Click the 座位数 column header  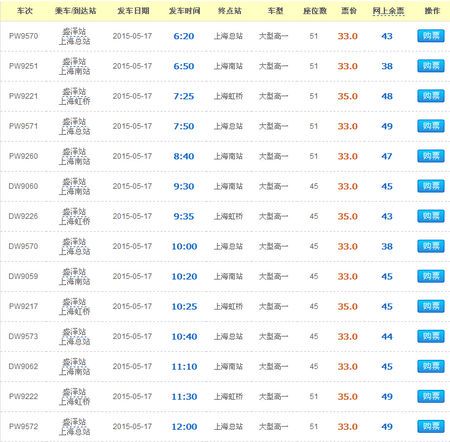click(315, 11)
